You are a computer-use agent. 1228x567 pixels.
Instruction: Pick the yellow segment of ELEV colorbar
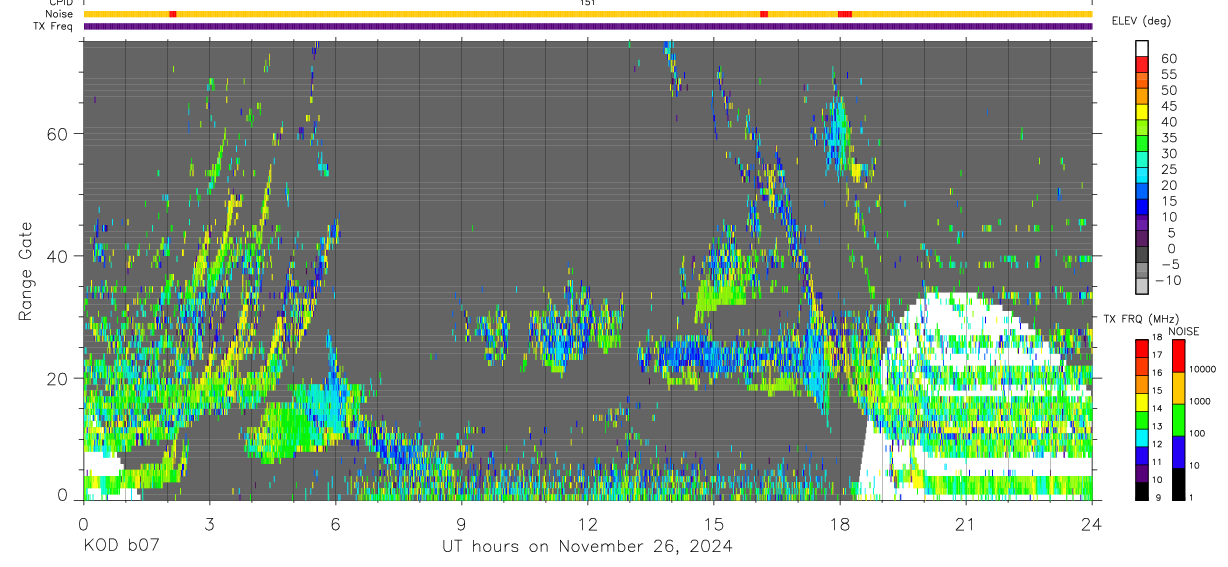pyautogui.click(x=1142, y=112)
